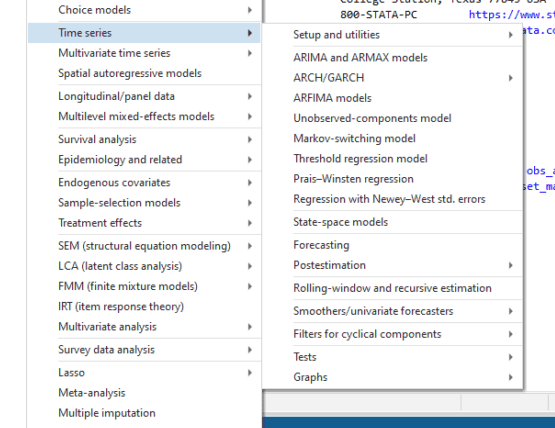The height and width of the screenshot is (428, 555).
Task: Choose ARFIMA models
Action: [393, 98]
